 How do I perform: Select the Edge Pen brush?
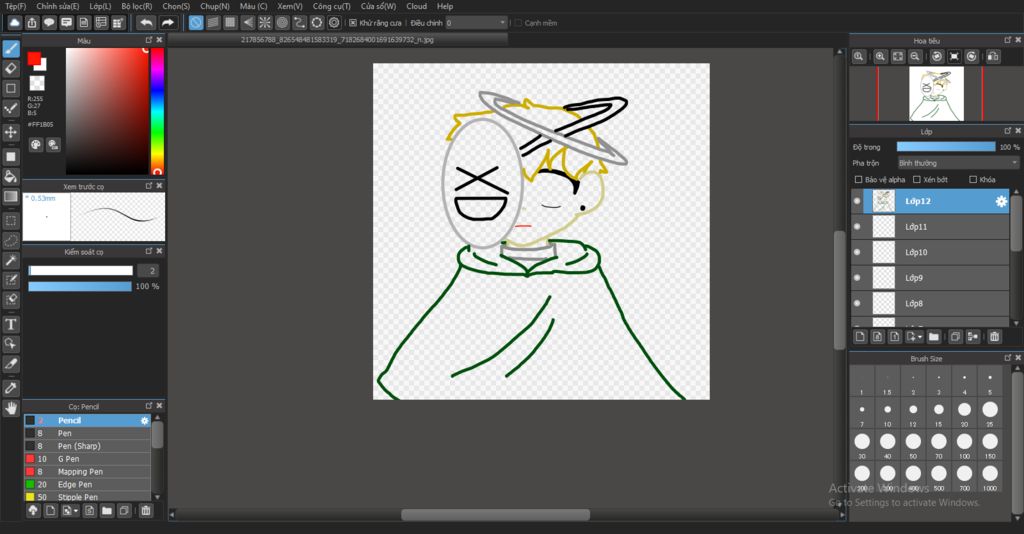88,484
